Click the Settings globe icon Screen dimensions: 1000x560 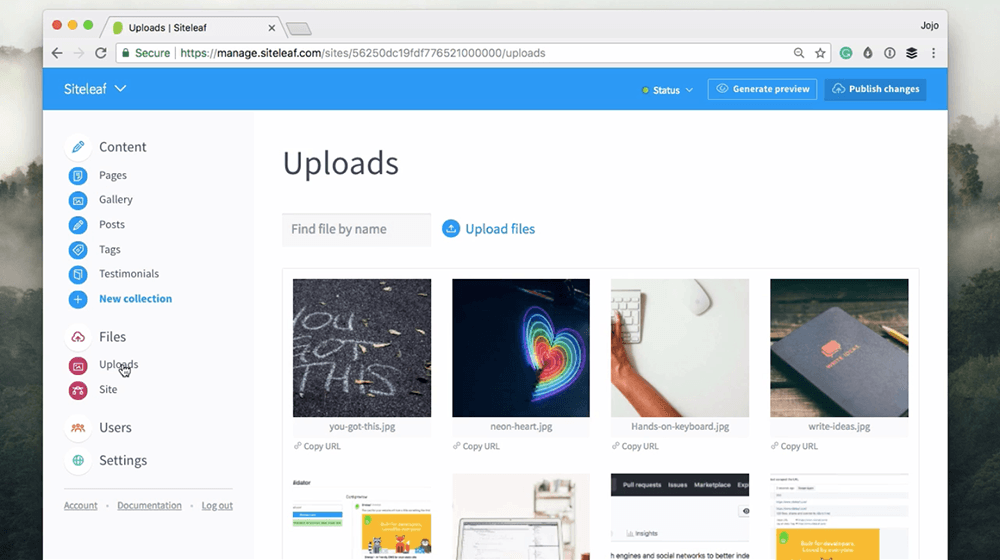78,460
